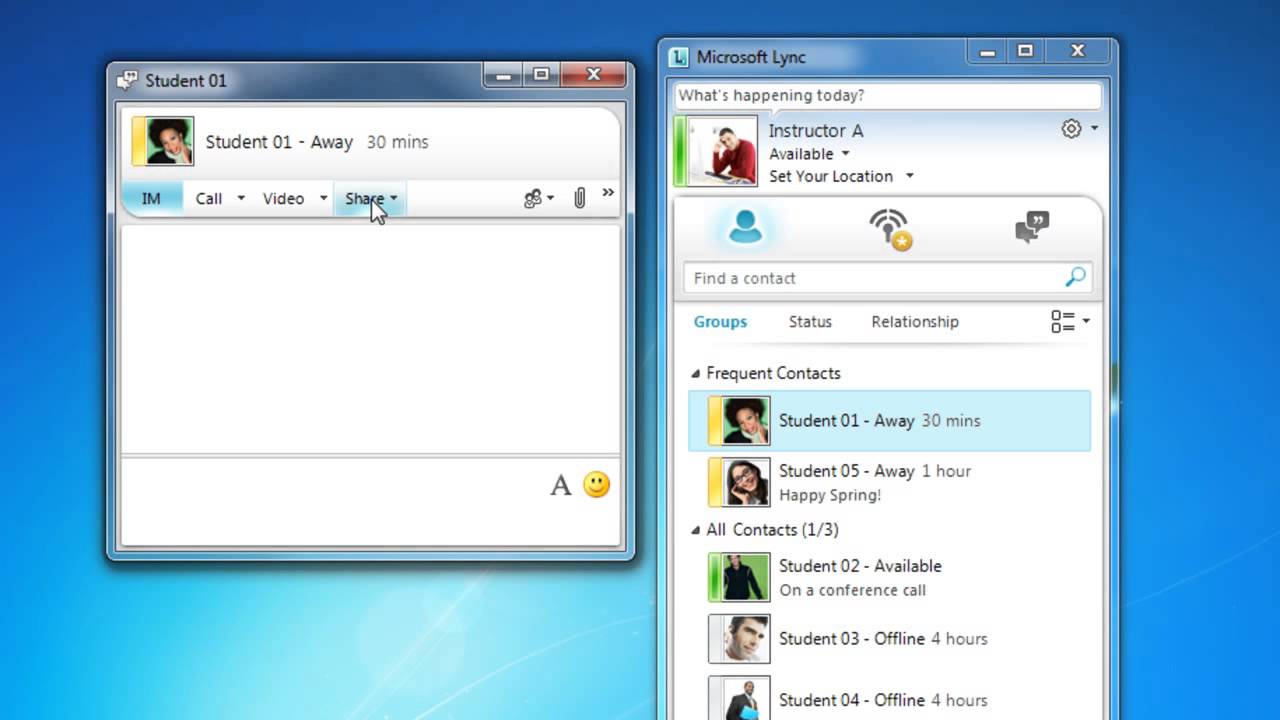Maximize the Microsoft Lync window
The width and height of the screenshot is (1280, 720).
pyautogui.click(x=1025, y=51)
